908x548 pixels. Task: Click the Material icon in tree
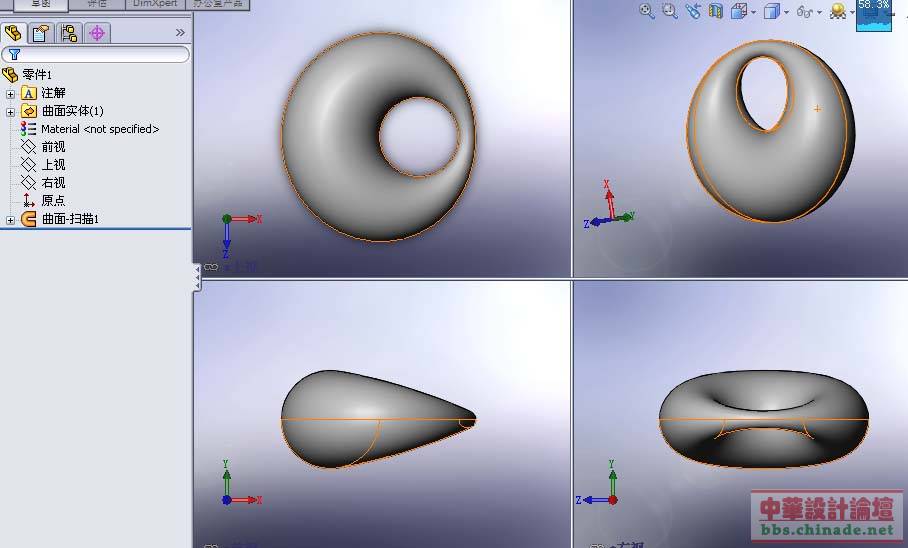pyautogui.click(x=28, y=129)
